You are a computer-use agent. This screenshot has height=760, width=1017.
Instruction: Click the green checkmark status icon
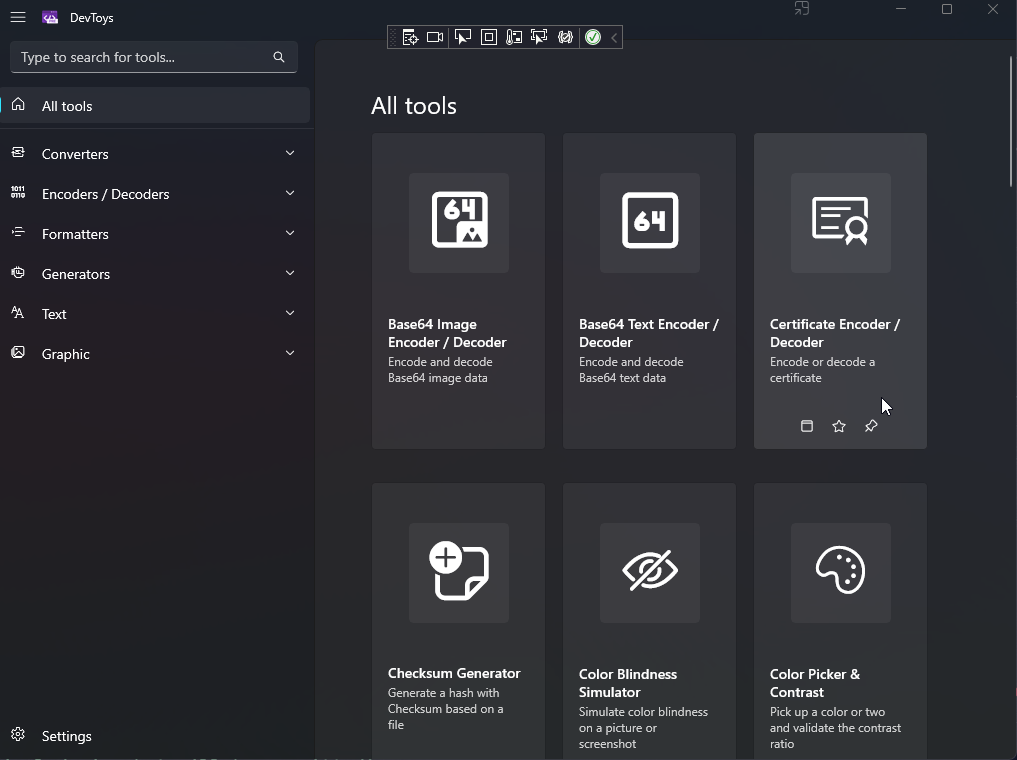593,37
